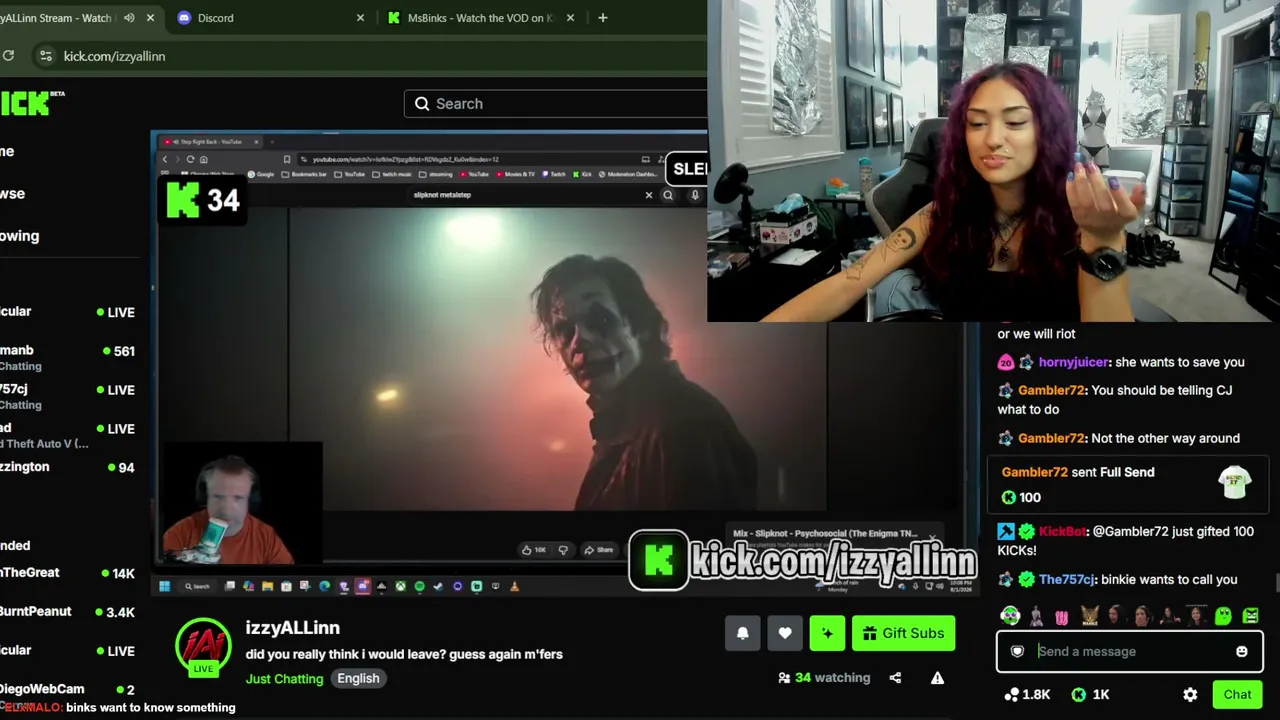Click the Gift Subs button
Screen dimensions: 1280x720
(x=903, y=633)
